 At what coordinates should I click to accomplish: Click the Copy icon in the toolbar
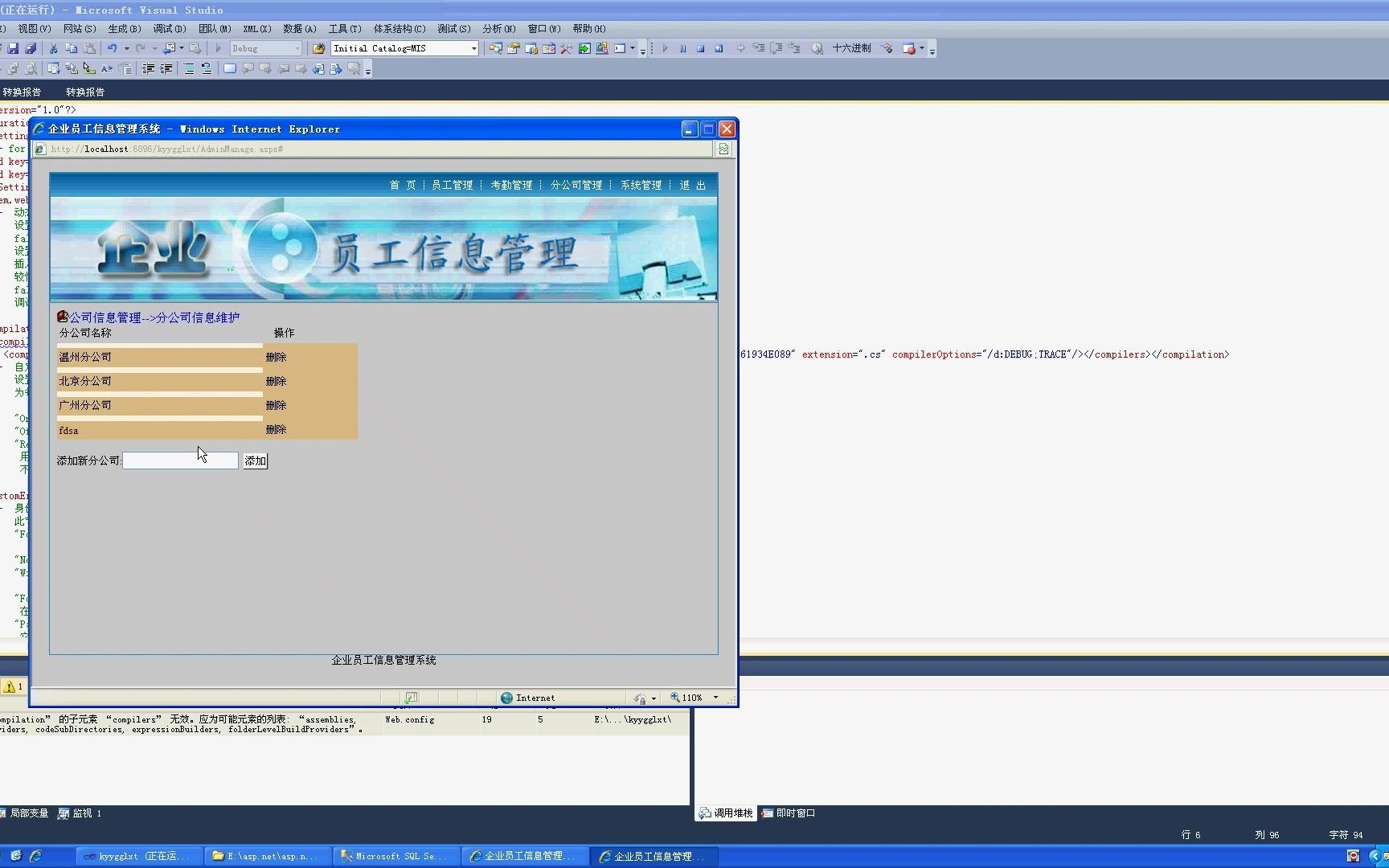pyautogui.click(x=71, y=48)
